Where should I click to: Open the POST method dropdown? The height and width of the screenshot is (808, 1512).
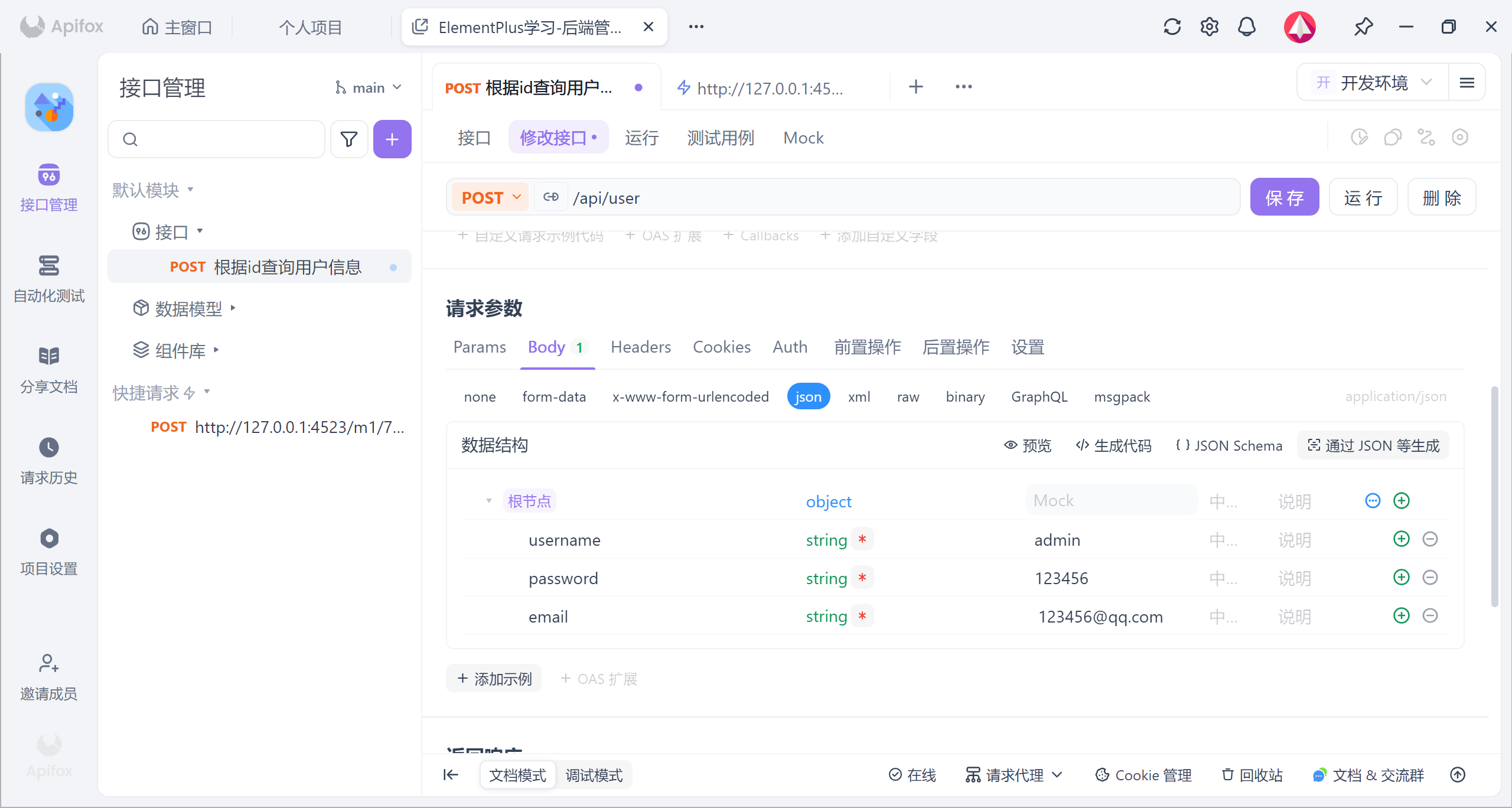tap(490, 197)
